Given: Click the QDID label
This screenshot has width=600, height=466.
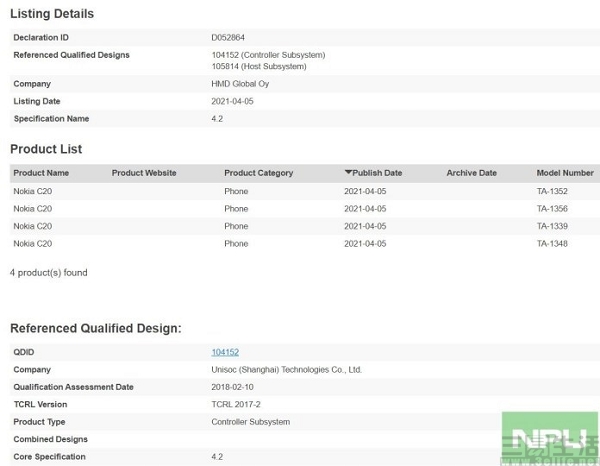Looking at the screenshot, I should point(24,352).
